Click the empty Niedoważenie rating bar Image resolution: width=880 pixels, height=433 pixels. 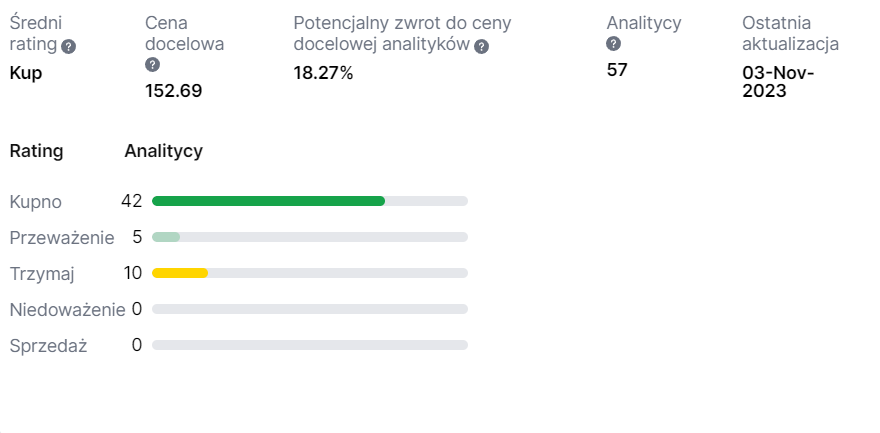310,309
